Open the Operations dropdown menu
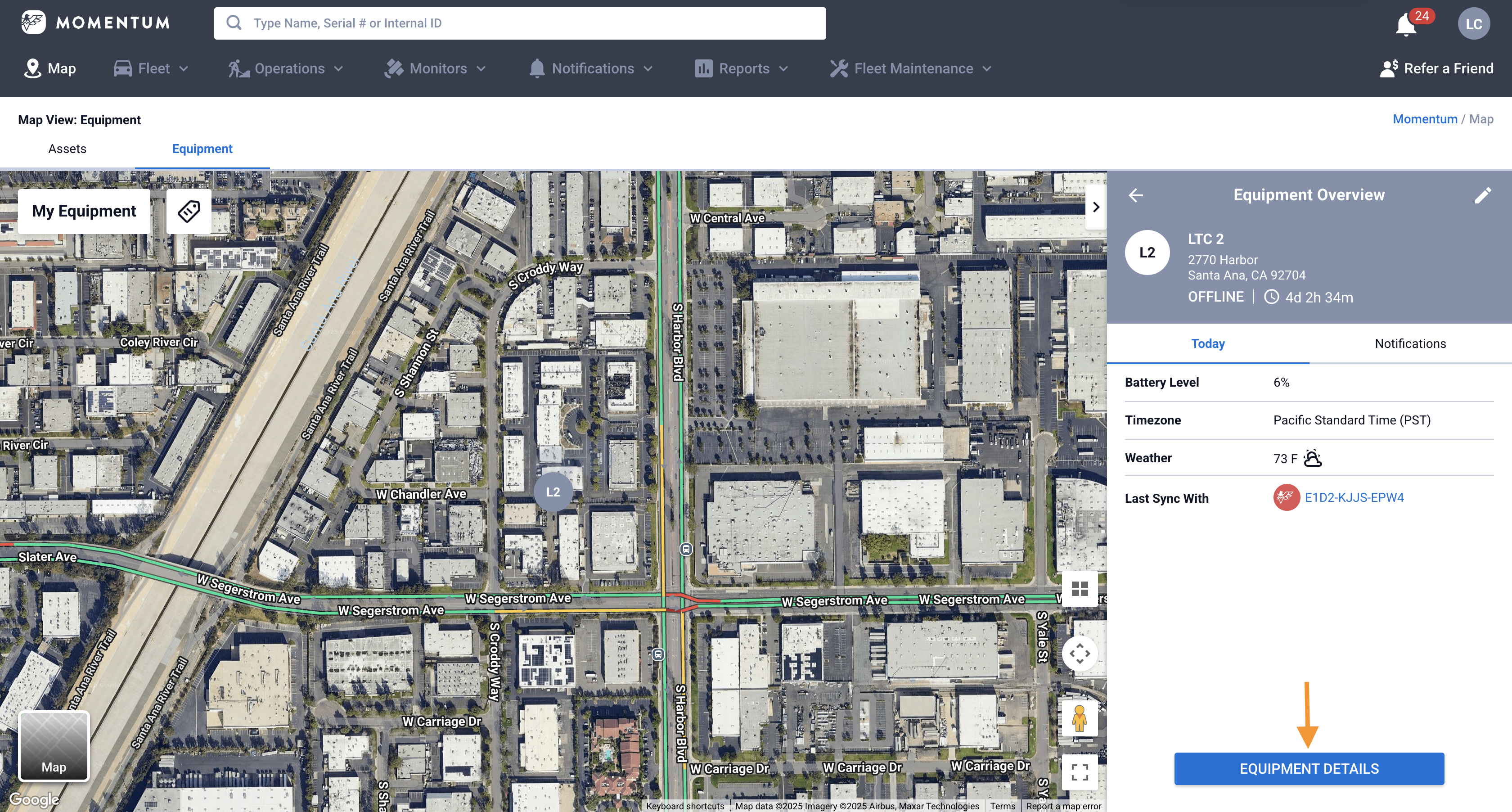 287,69
